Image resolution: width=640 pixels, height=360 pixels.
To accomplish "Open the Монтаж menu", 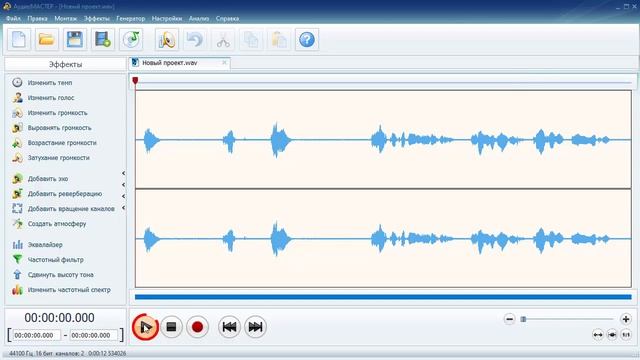I will pos(66,18).
